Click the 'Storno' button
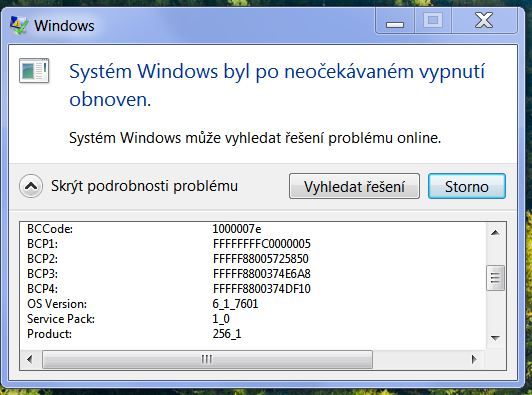This screenshot has height=395, width=532. tap(467, 186)
